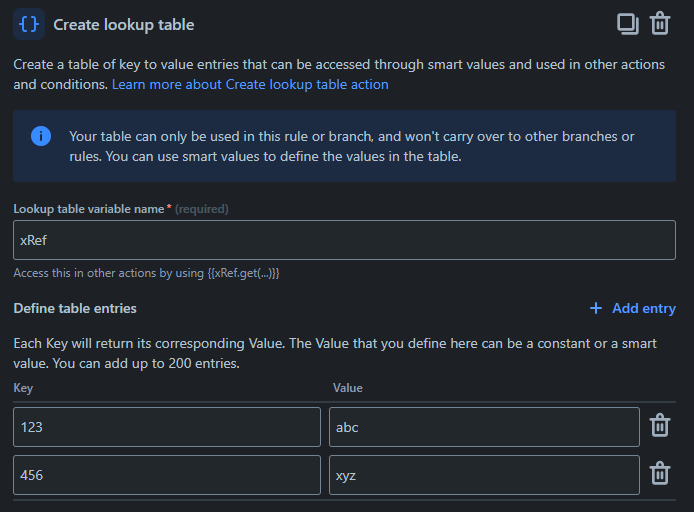Delete the Create lookup table action
This screenshot has height=512, width=694.
pyautogui.click(x=660, y=23)
